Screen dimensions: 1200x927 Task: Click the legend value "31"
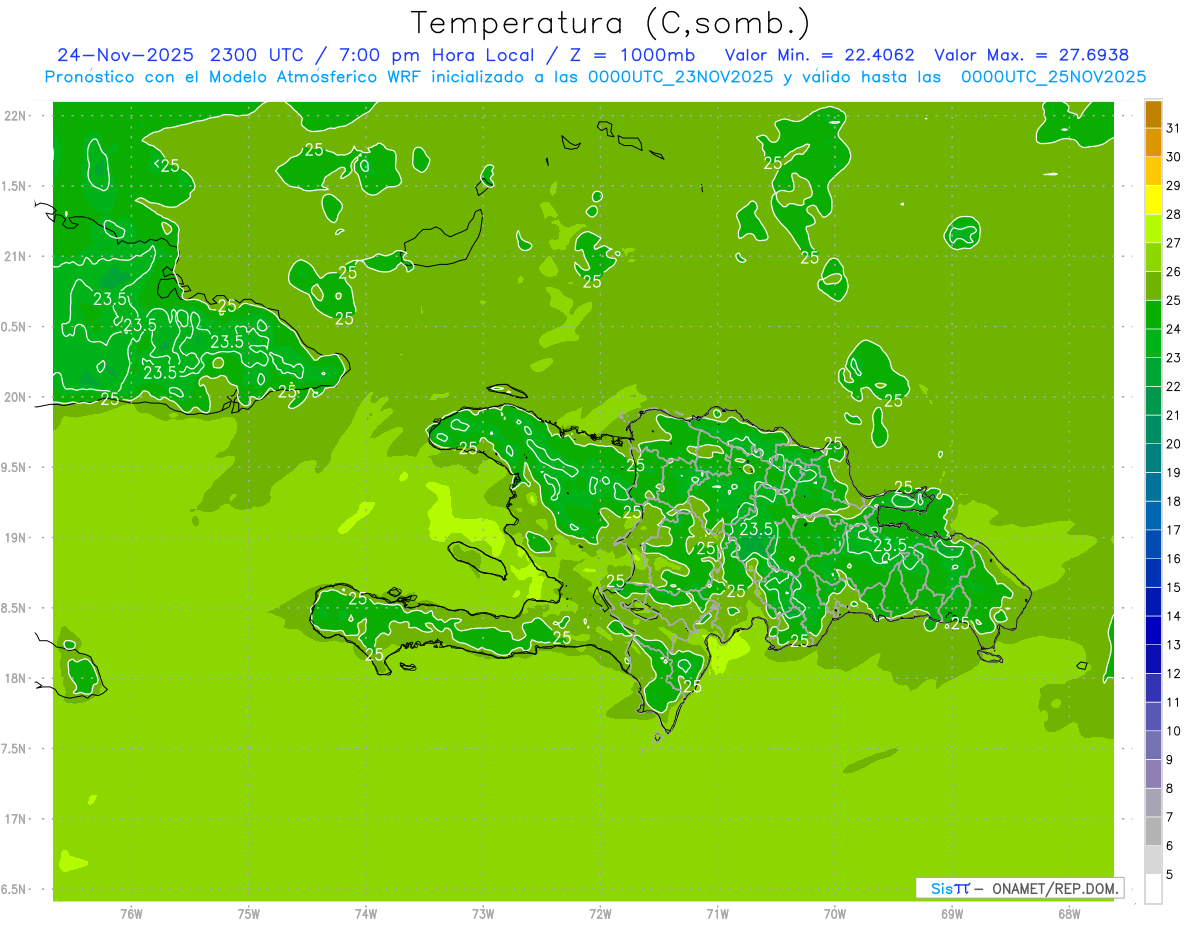(1174, 128)
